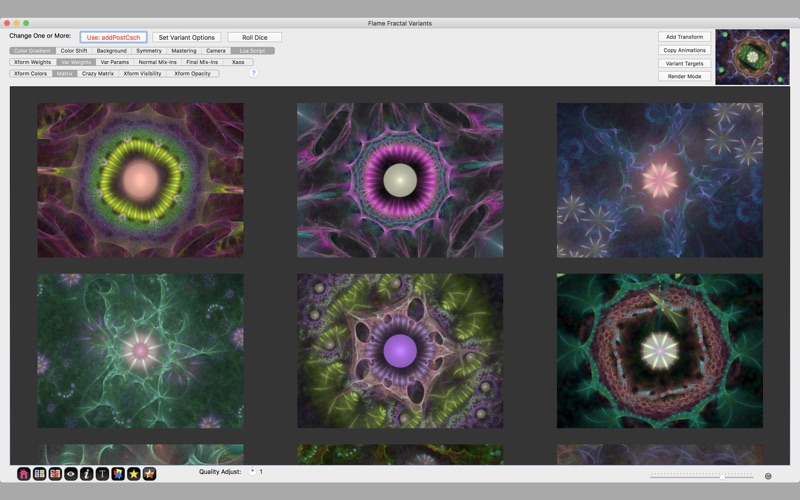Image resolution: width=800 pixels, height=500 pixels.
Task: Choose the teal and brown square-ring variant
Action: click(x=660, y=351)
